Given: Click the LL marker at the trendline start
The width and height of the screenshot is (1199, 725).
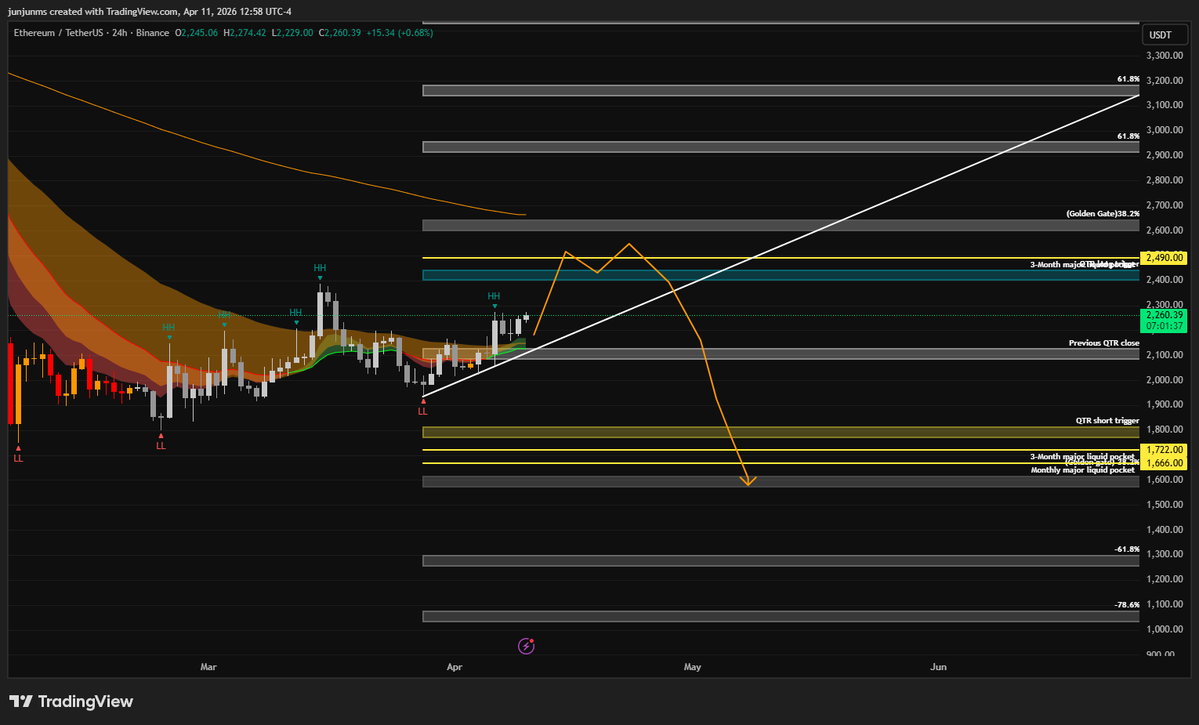Looking at the screenshot, I should pos(422,411).
